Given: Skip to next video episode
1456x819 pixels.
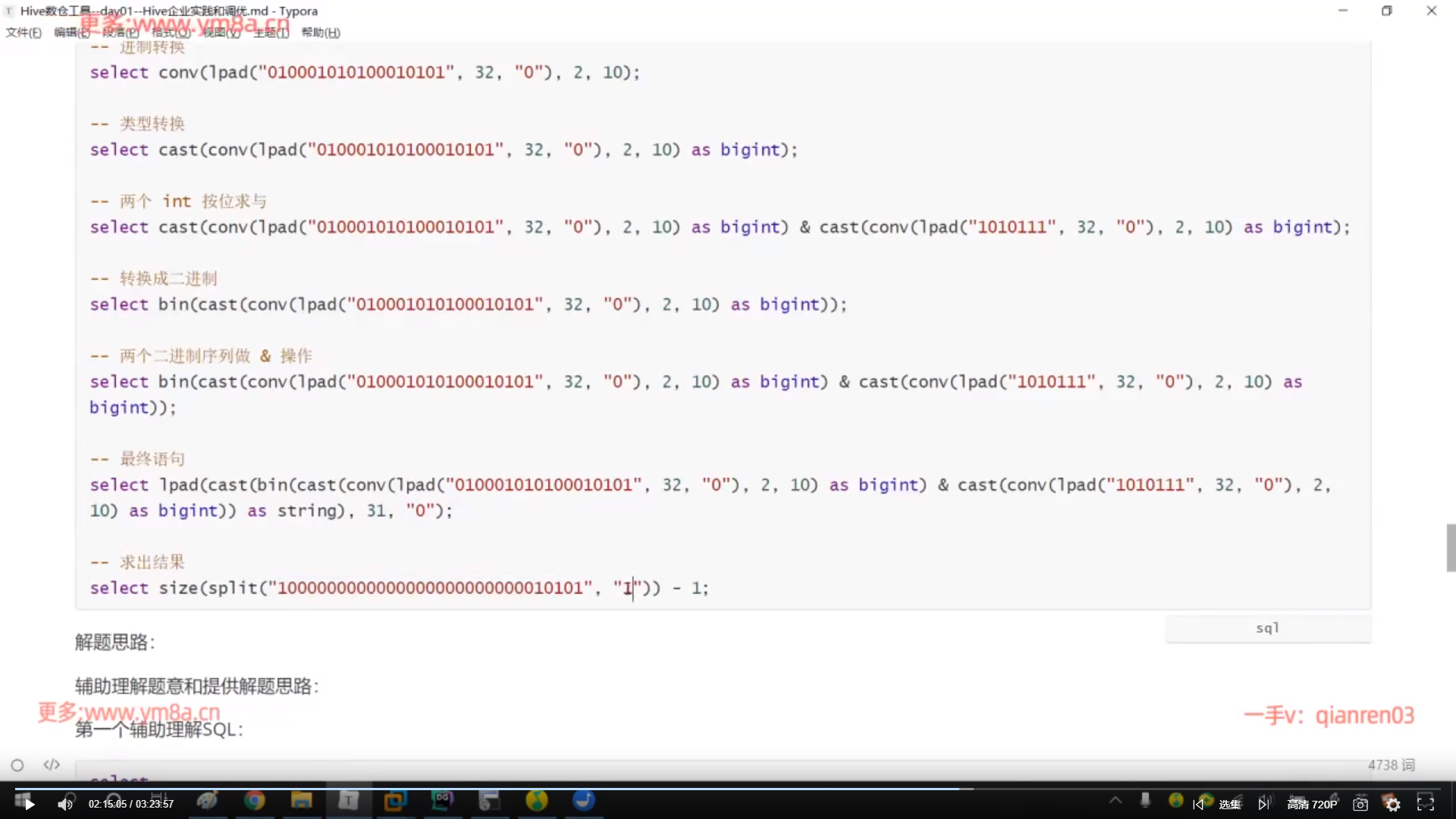Looking at the screenshot, I should [x=1263, y=805].
